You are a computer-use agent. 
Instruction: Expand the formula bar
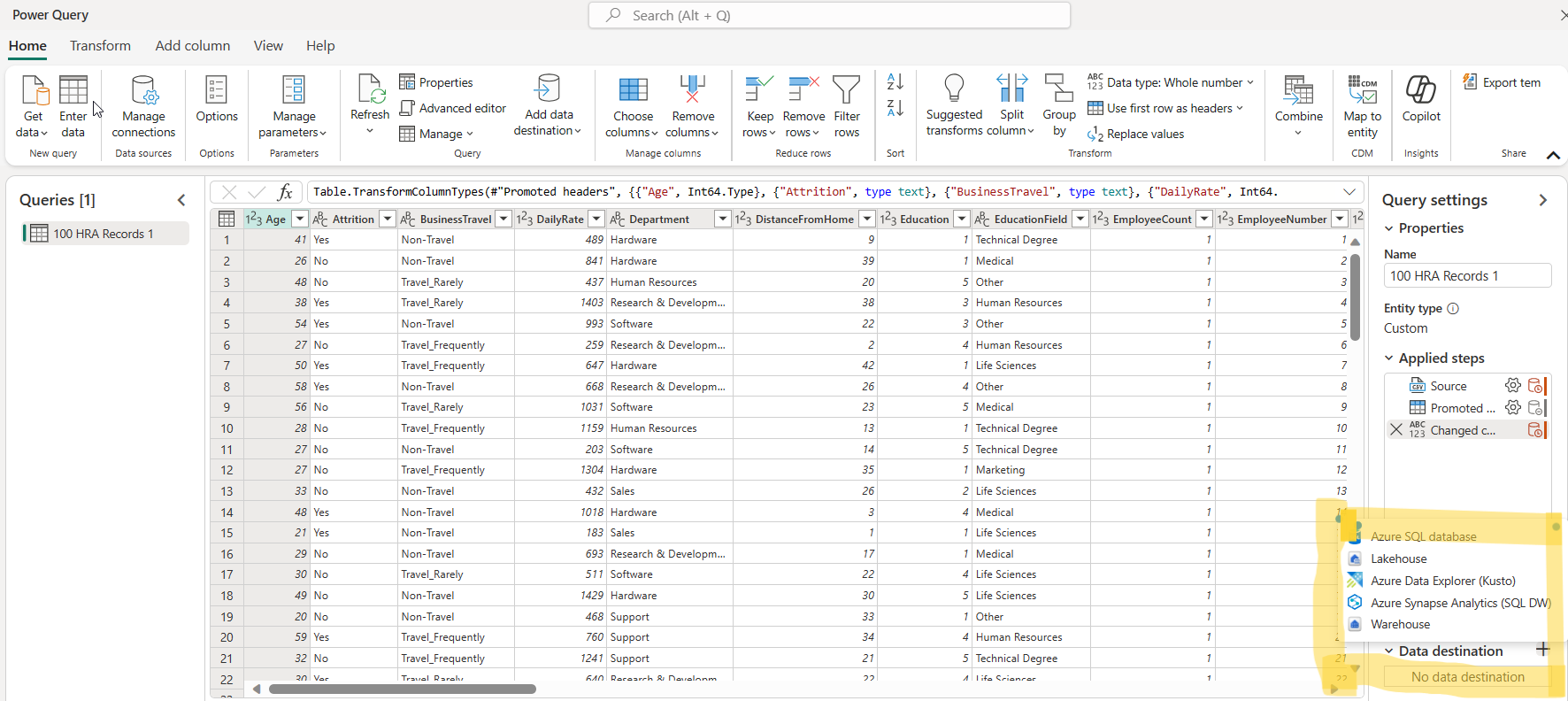pyautogui.click(x=1349, y=192)
